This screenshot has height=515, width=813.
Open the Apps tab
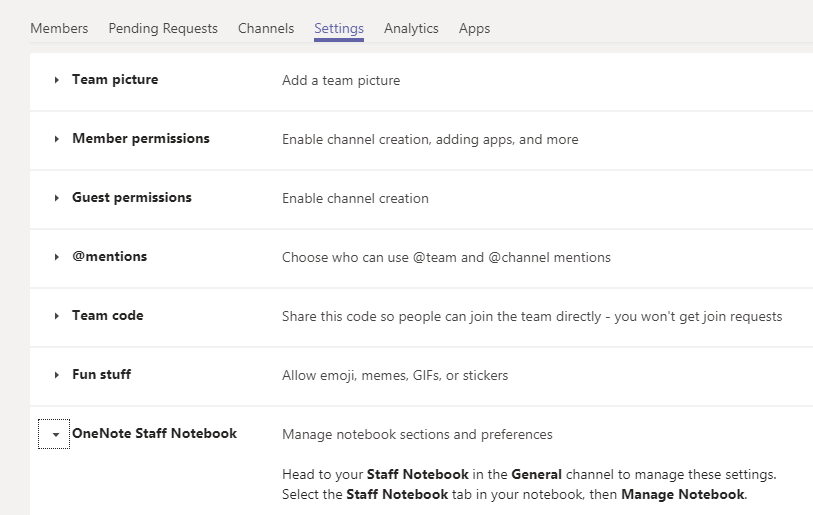pyautogui.click(x=474, y=28)
